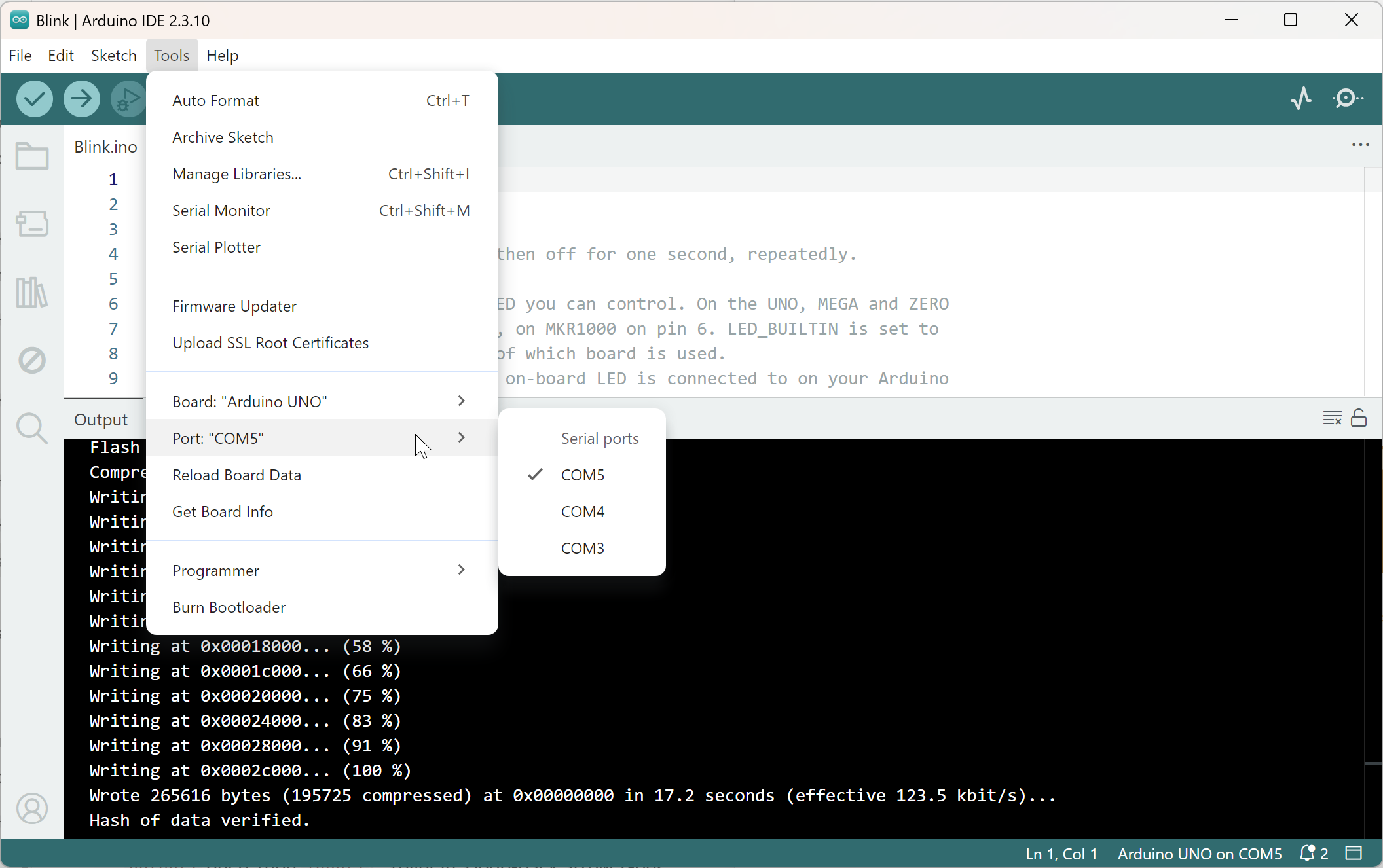Select COM5 serial port

[582, 475]
